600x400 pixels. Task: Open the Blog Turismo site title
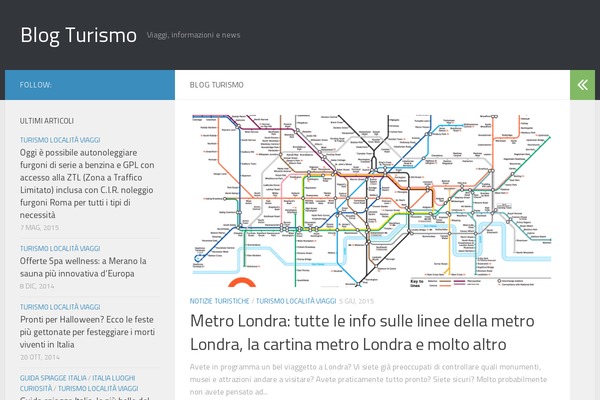click(x=78, y=35)
